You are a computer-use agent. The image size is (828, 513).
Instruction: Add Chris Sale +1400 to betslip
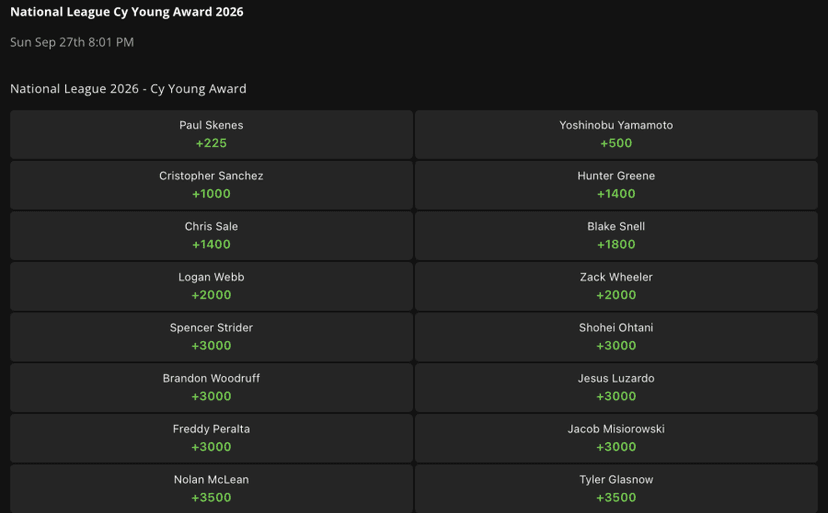(x=211, y=236)
